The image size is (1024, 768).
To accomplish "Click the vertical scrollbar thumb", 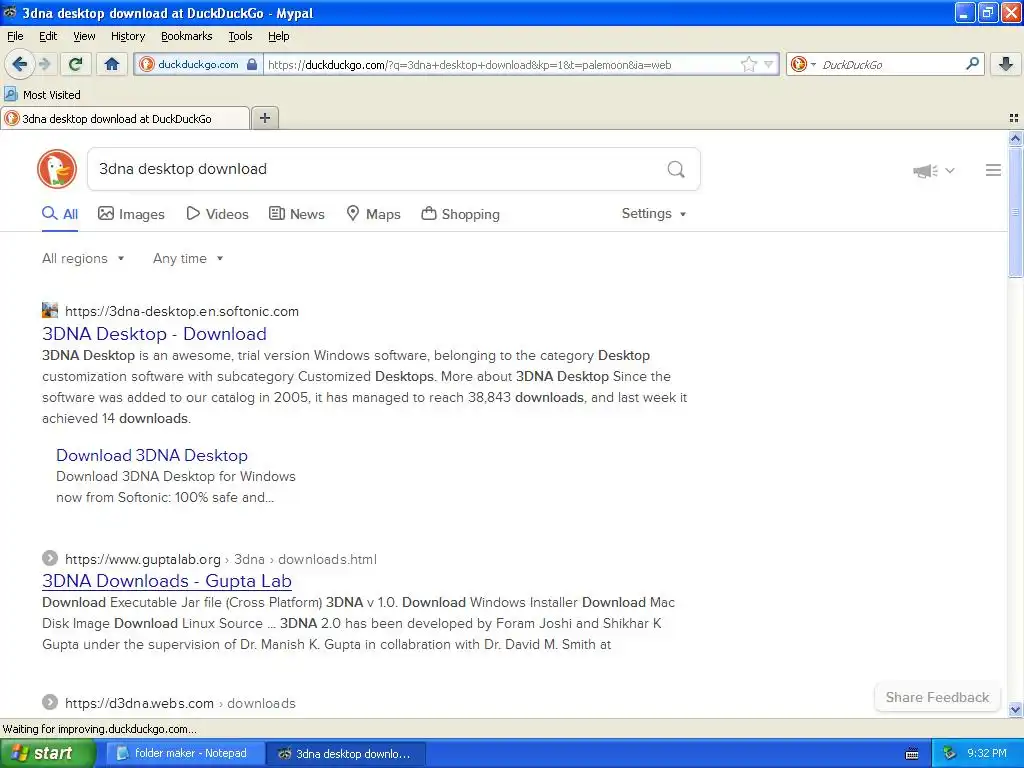I will click(1015, 212).
